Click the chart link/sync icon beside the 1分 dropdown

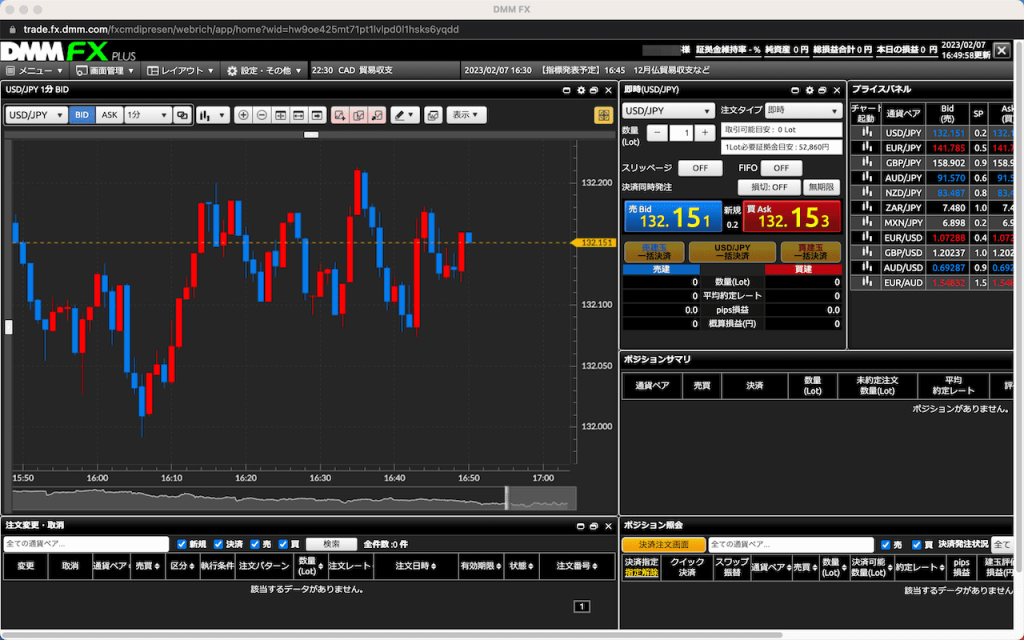point(182,115)
